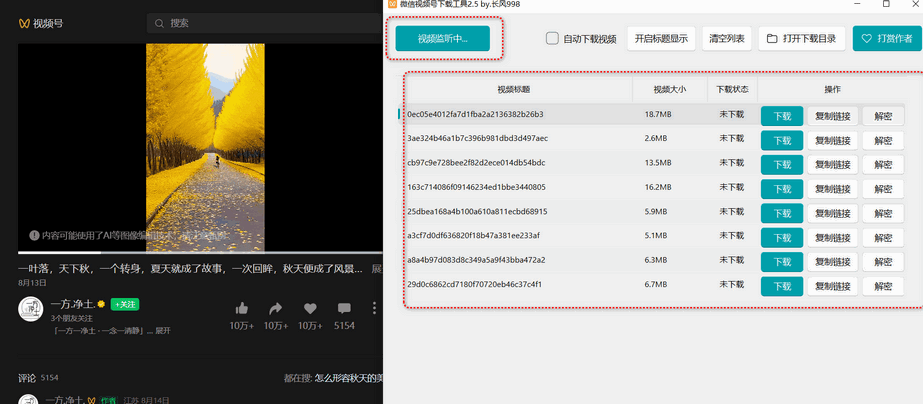Click the share arrow icon
This screenshot has height=404, width=923.
pos(276,308)
